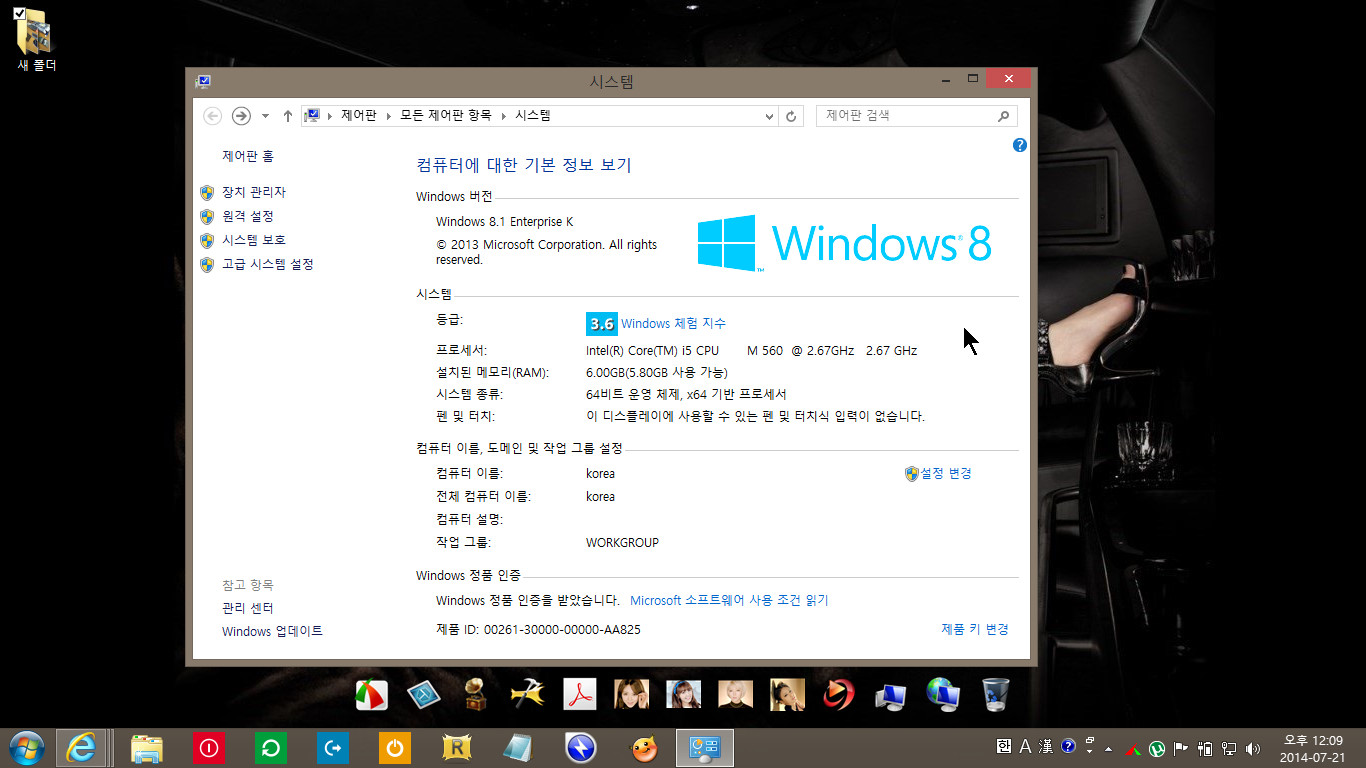Click the blue log off taskbar icon
This screenshot has height=768, width=1366.
[333, 748]
